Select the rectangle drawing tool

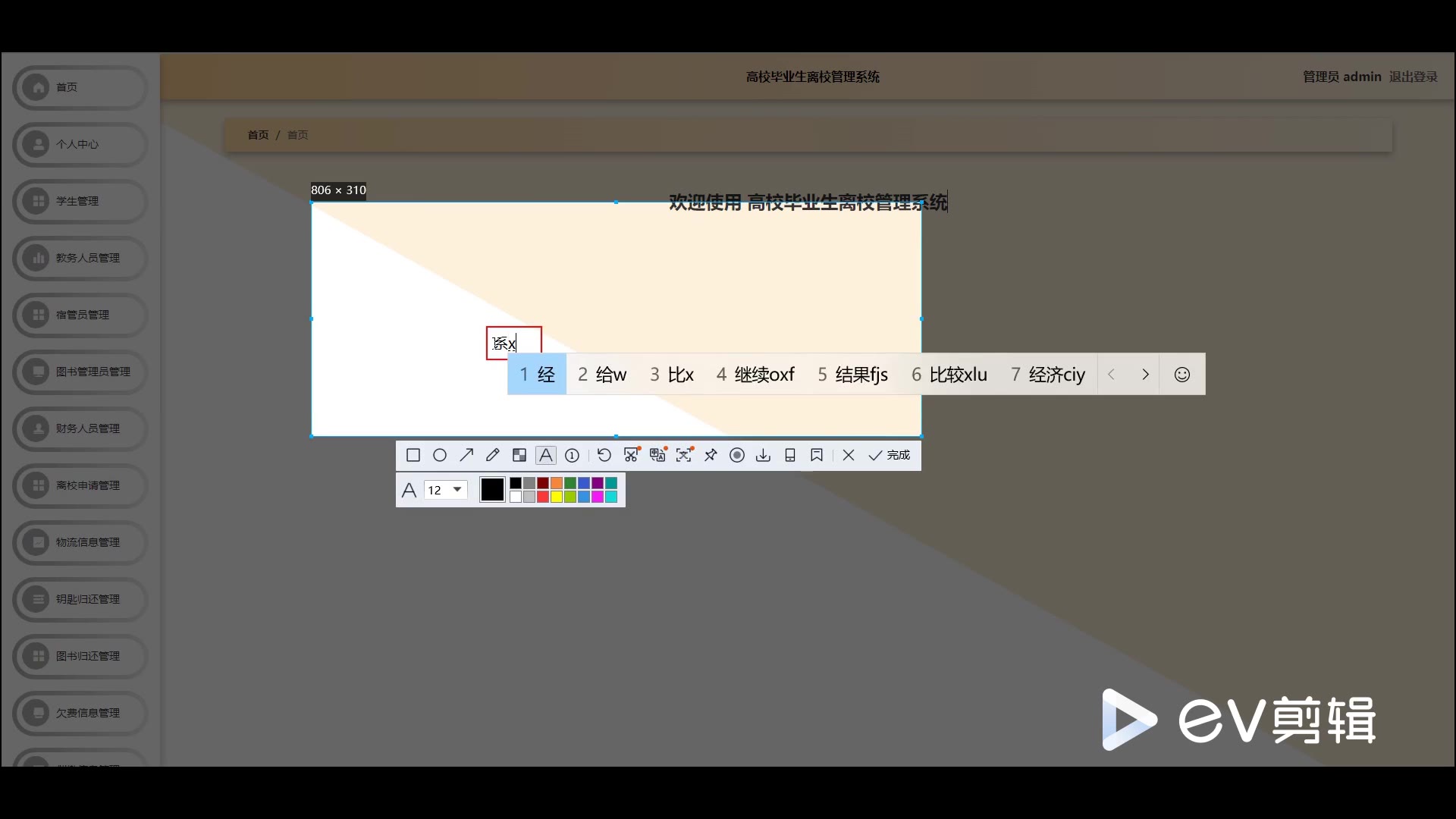[413, 455]
